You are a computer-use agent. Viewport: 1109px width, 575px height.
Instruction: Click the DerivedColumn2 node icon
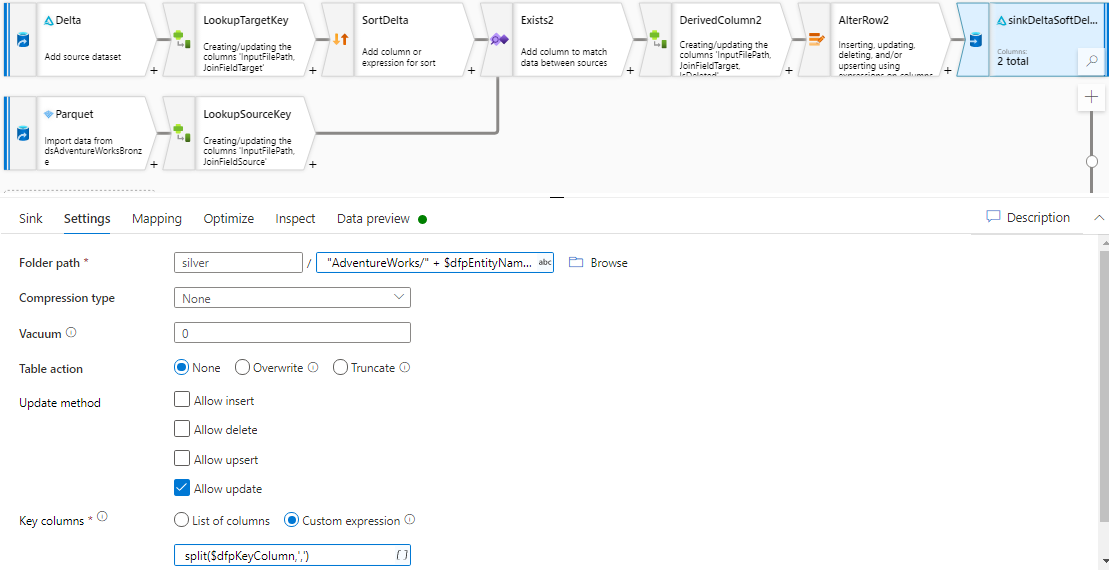tap(658, 39)
